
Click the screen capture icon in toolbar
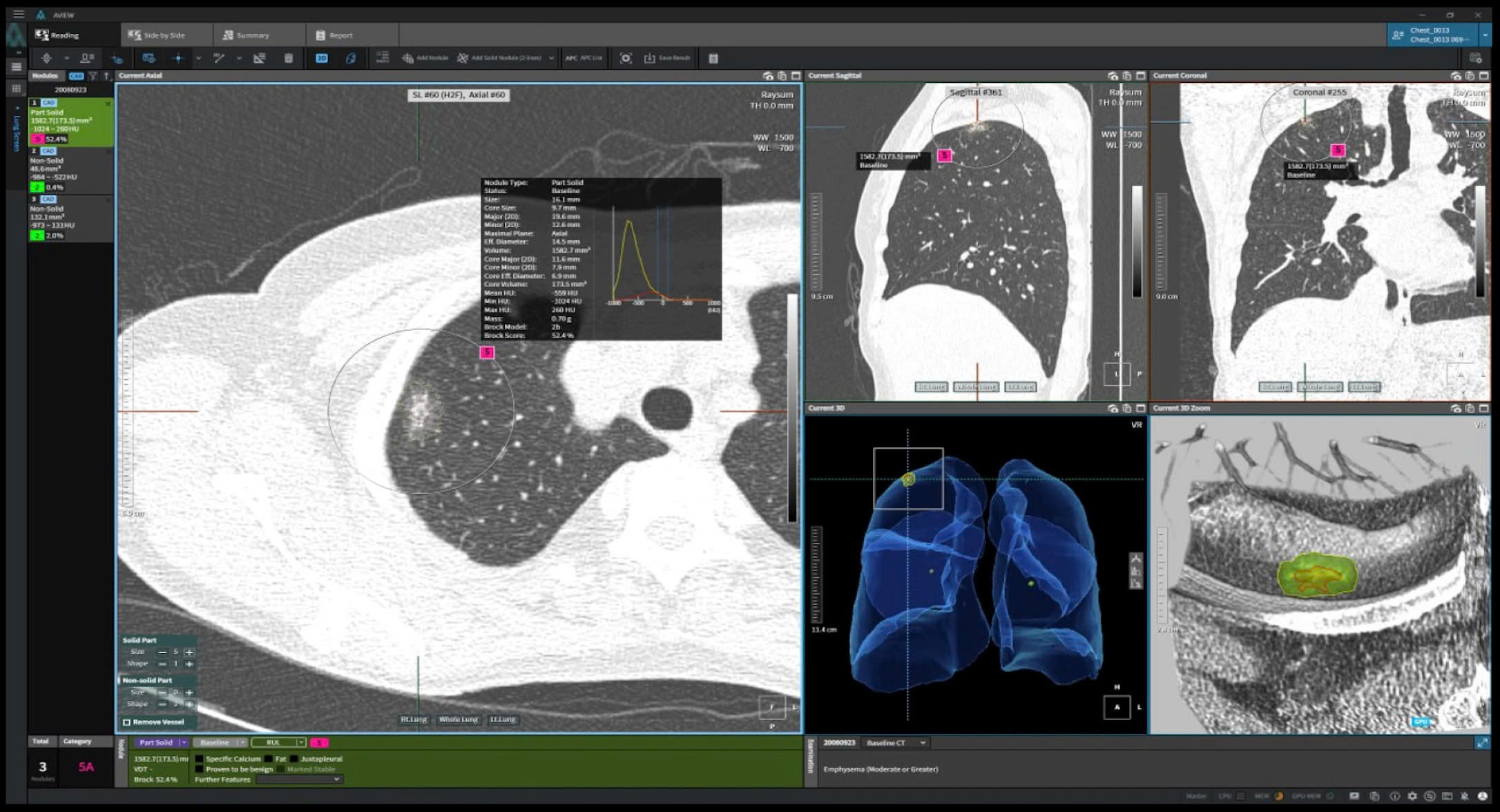point(626,58)
